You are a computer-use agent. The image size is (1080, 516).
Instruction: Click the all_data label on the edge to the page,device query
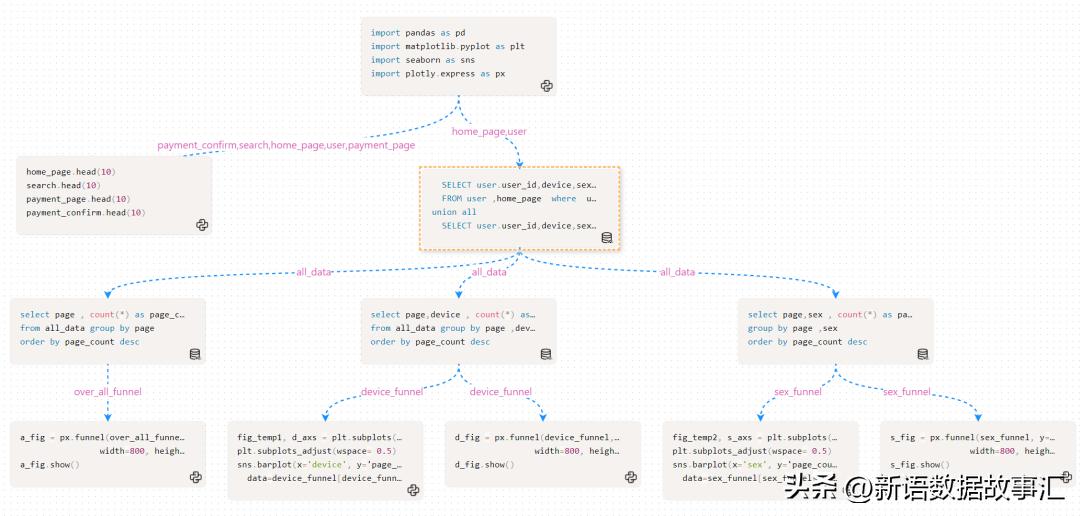pyautogui.click(x=489, y=272)
